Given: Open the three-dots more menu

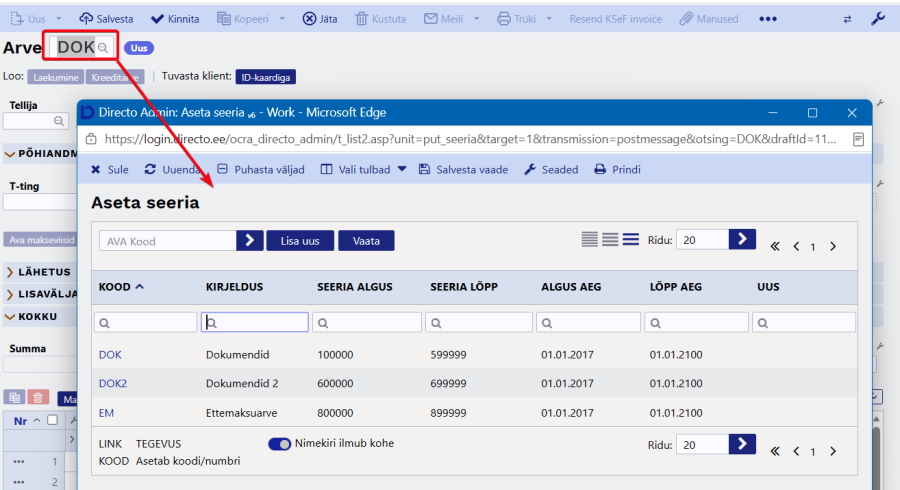Looking at the screenshot, I should (x=767, y=19).
